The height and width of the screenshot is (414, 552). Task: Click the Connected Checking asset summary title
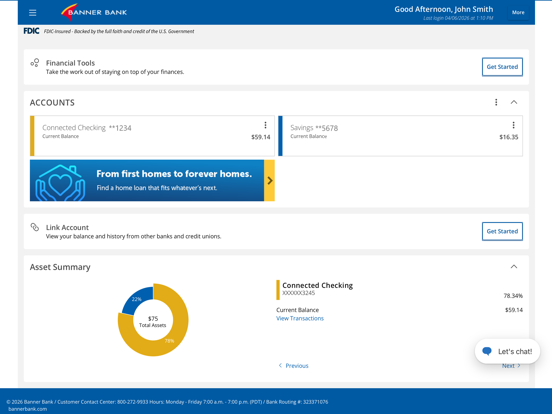318,285
